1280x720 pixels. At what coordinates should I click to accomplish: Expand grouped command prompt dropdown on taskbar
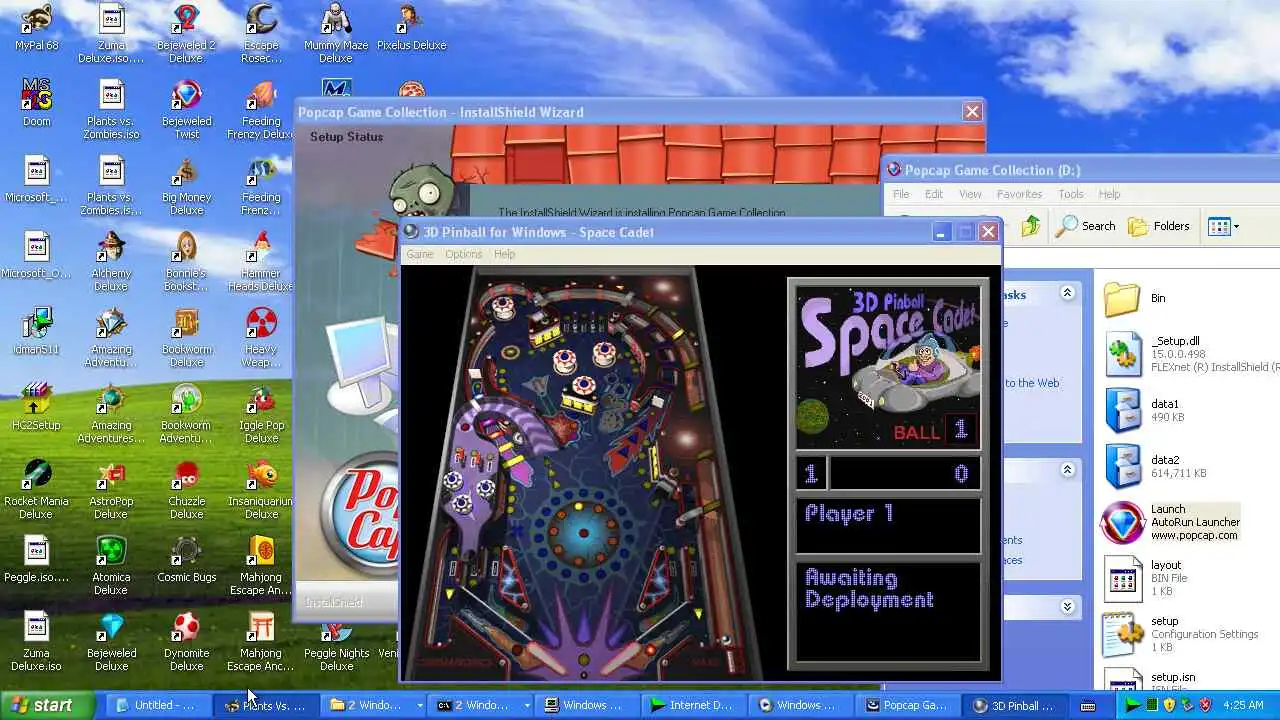[526, 706]
